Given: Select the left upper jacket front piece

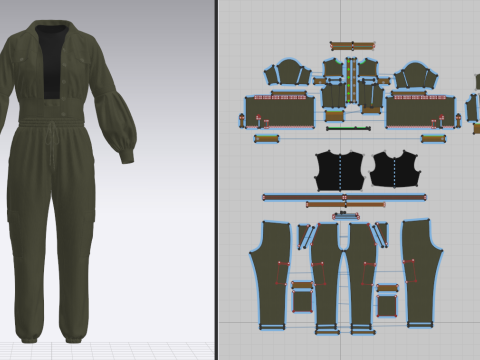Looking at the screenshot, I should tap(333, 69).
